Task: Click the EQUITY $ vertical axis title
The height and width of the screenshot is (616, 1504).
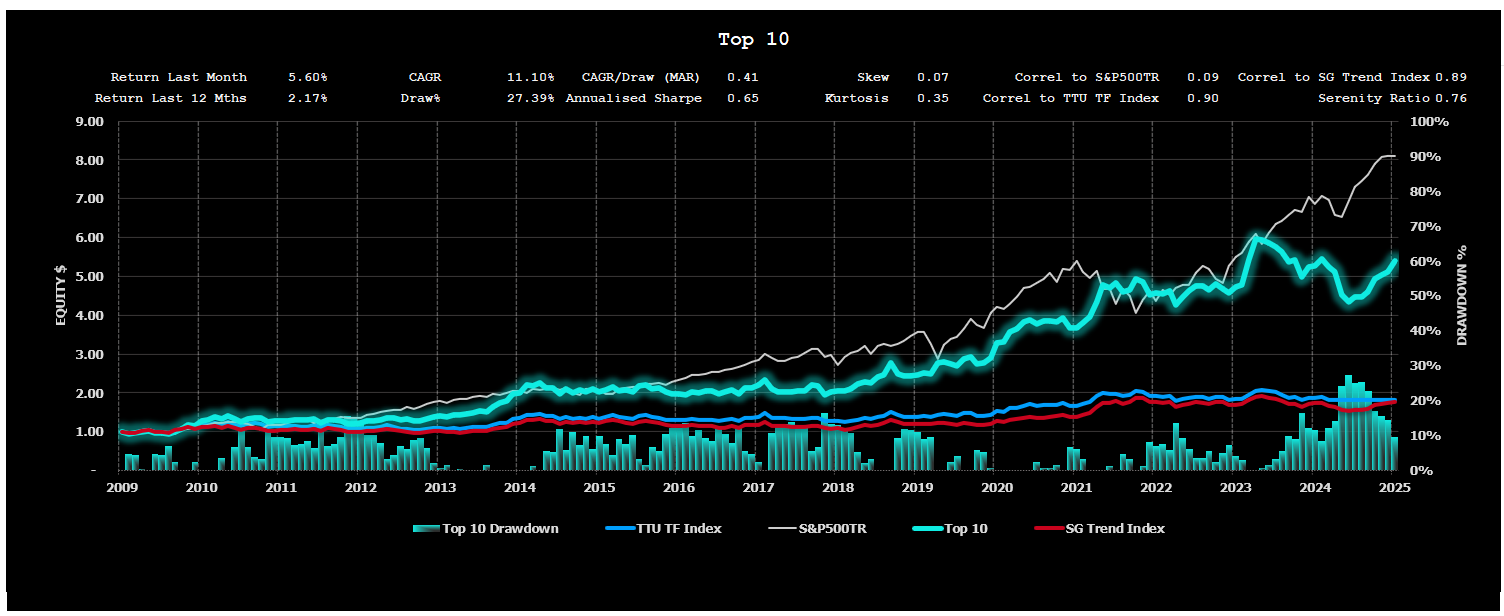Action: click(61, 296)
